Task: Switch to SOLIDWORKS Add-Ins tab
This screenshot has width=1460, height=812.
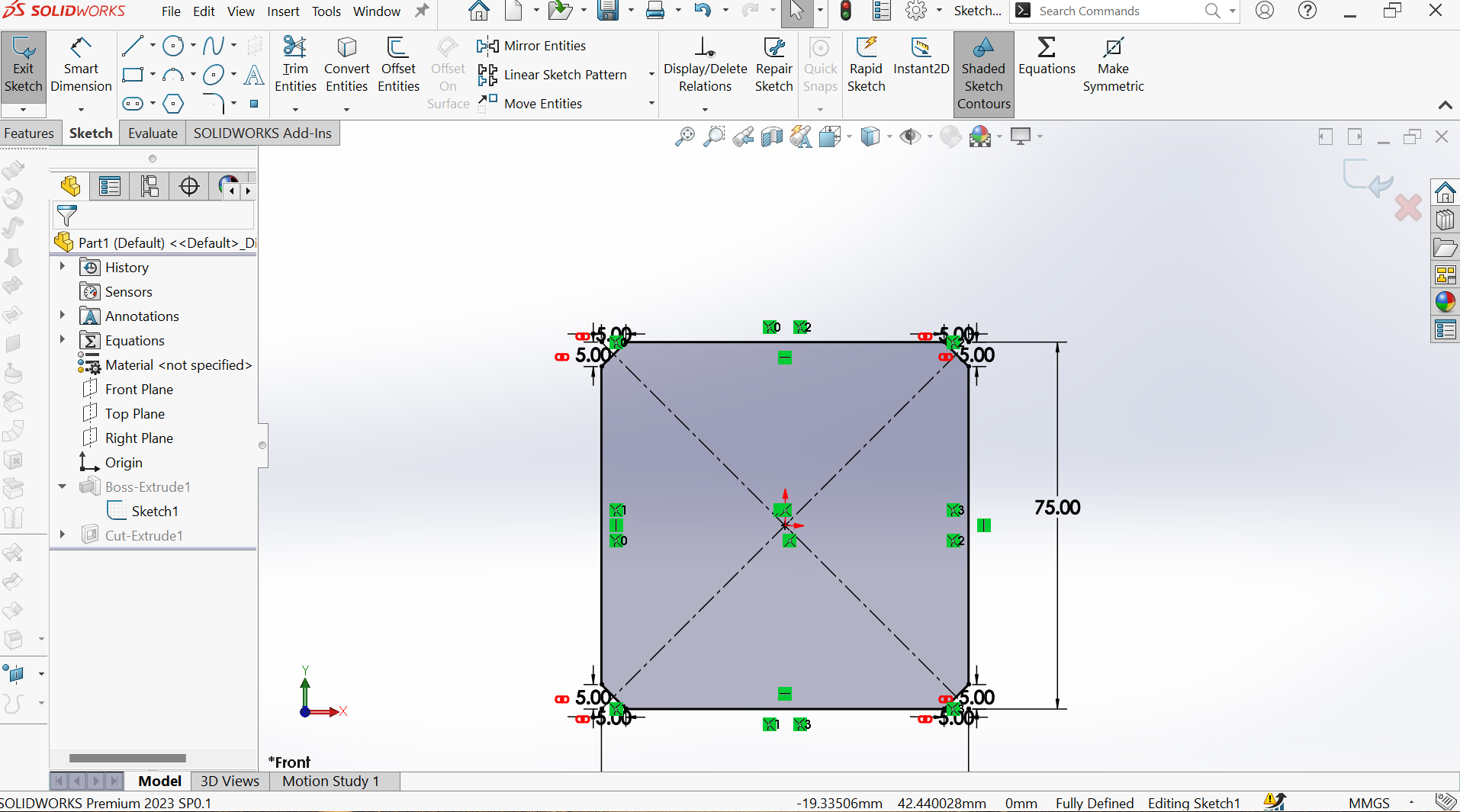Action: pyautogui.click(x=262, y=133)
